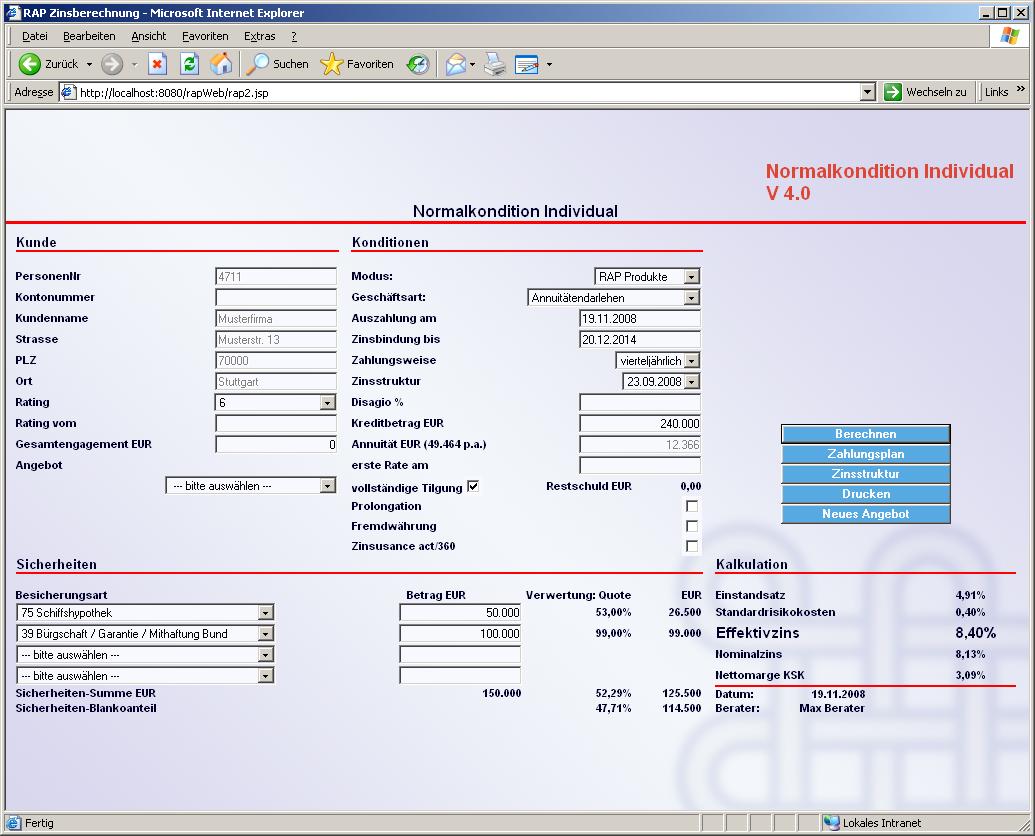
Task: Click the Drucken button
Action: 865,494
